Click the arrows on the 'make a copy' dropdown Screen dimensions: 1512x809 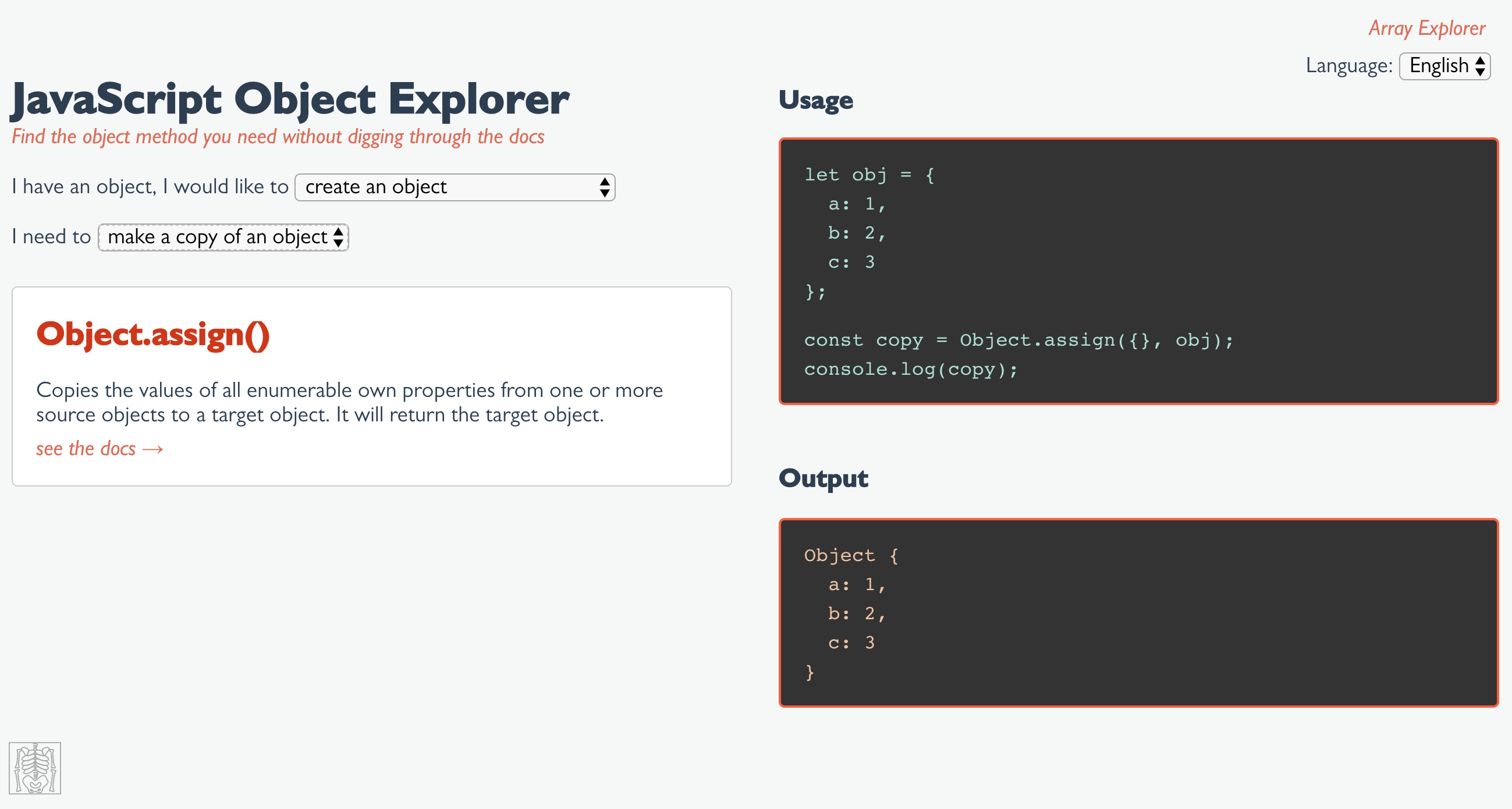click(338, 237)
